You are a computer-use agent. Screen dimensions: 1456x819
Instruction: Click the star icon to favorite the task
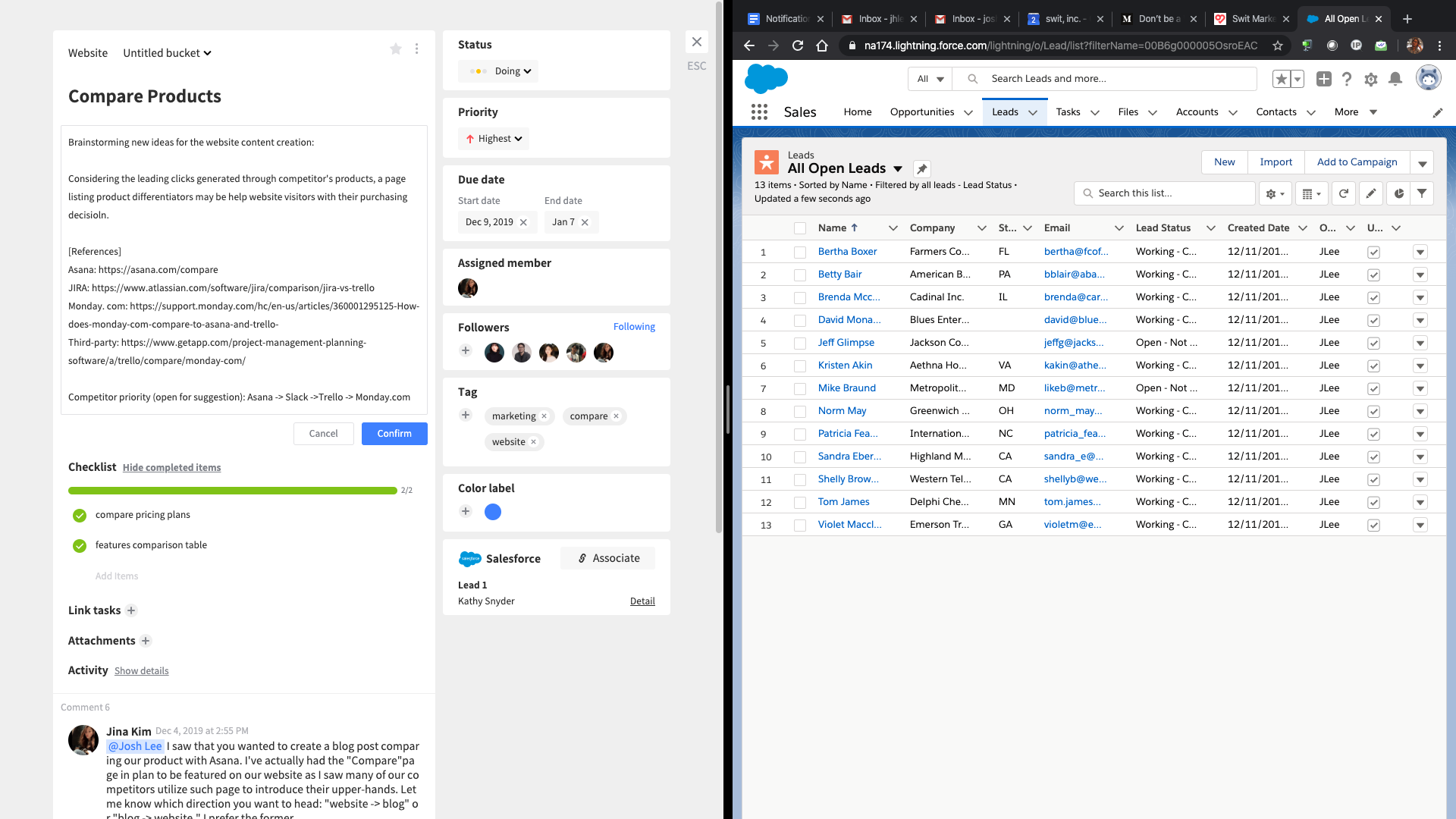(x=395, y=49)
